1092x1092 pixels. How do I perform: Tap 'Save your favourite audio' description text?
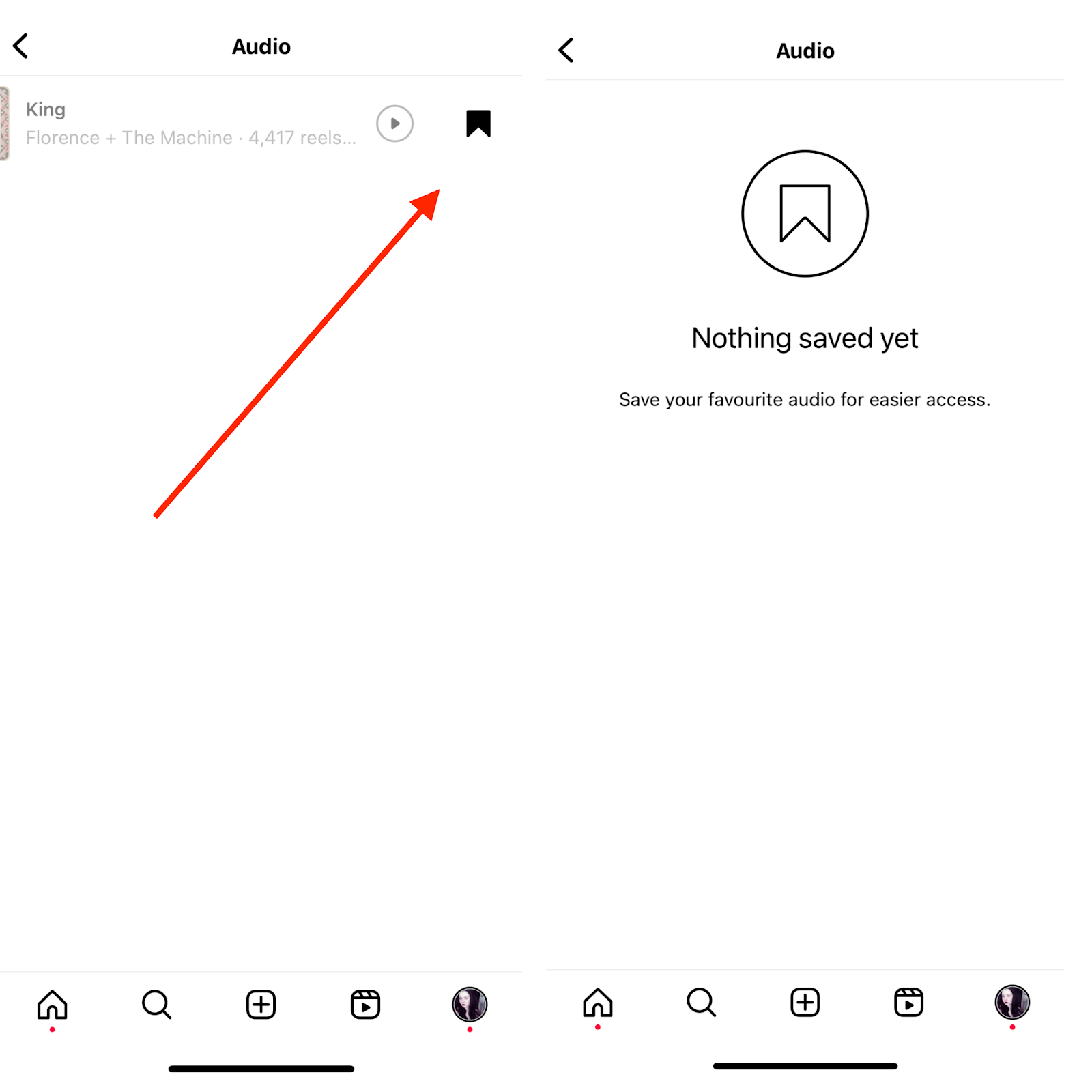(x=805, y=399)
